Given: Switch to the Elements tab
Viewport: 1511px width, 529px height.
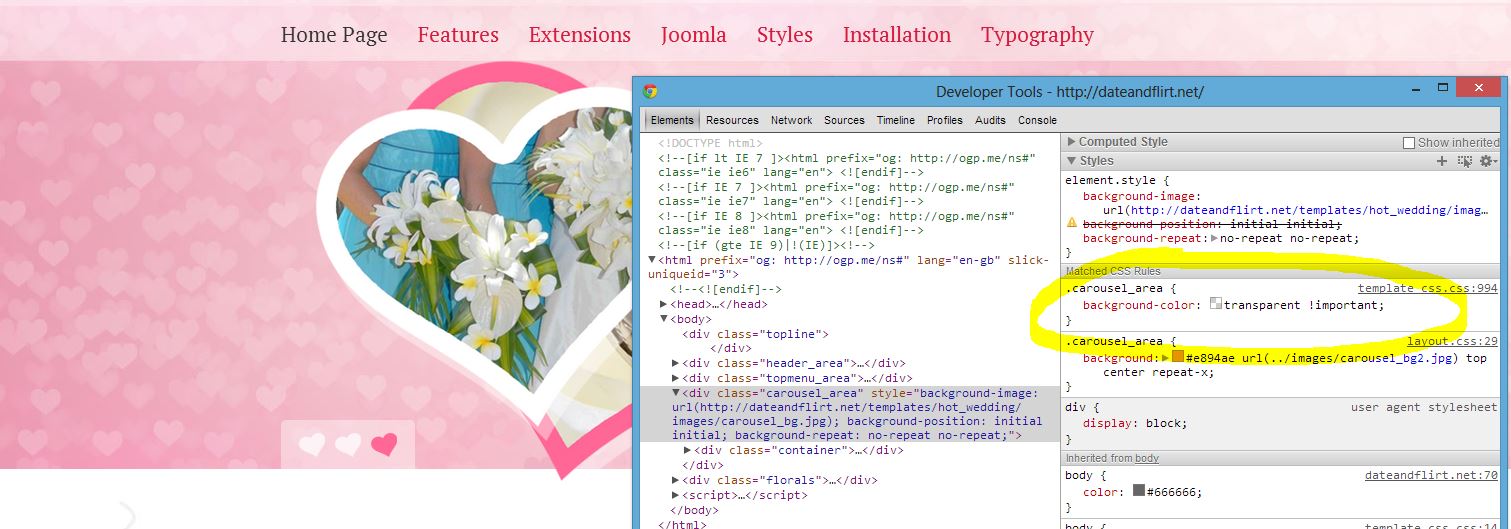Looking at the screenshot, I should pos(671,120).
